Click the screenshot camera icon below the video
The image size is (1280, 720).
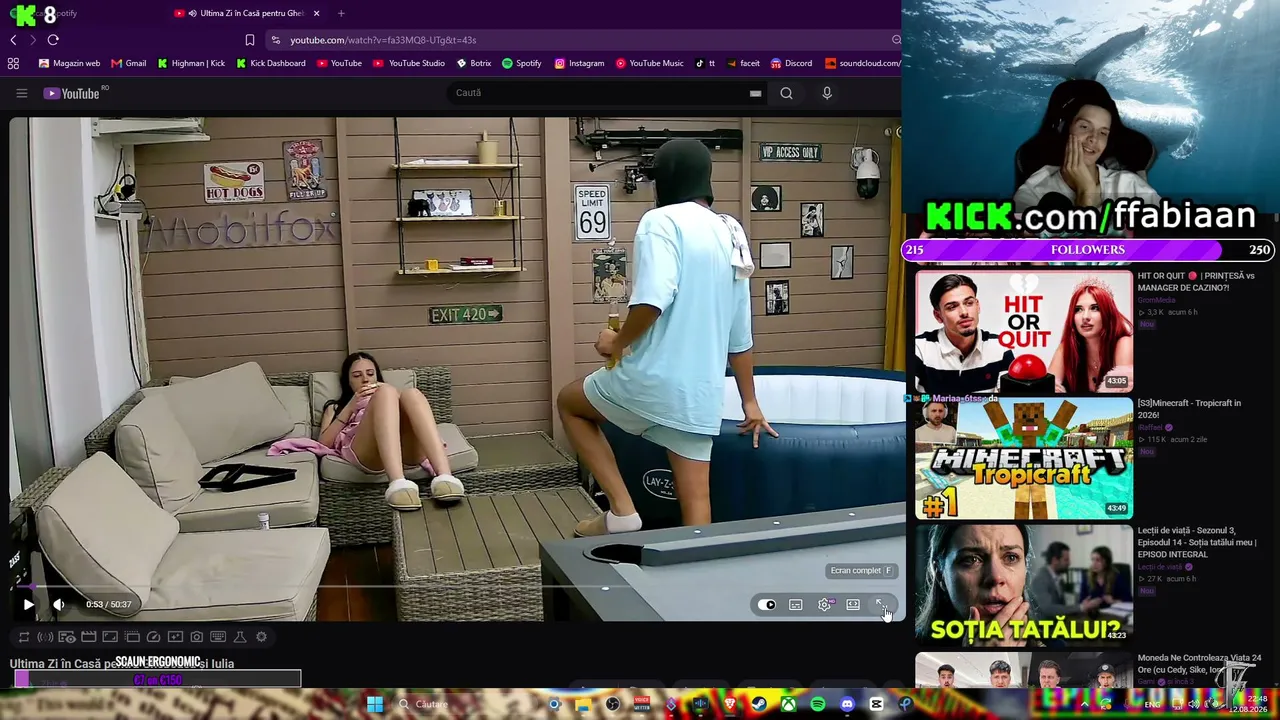click(x=196, y=637)
